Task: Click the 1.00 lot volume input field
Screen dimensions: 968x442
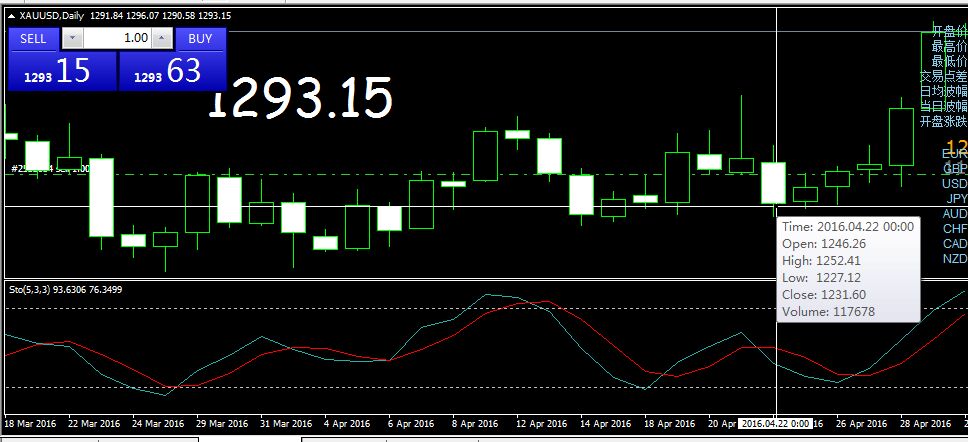Action: (118, 39)
